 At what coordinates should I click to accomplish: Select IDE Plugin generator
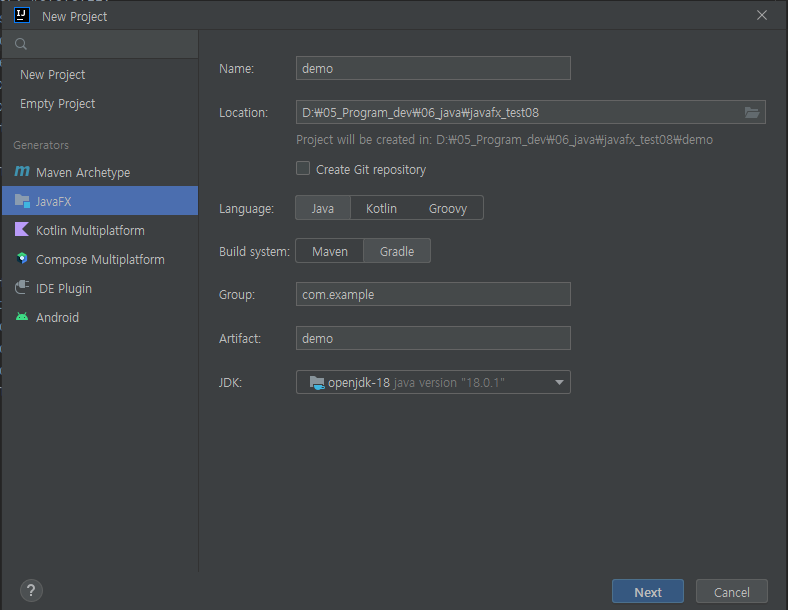[x=100, y=288]
